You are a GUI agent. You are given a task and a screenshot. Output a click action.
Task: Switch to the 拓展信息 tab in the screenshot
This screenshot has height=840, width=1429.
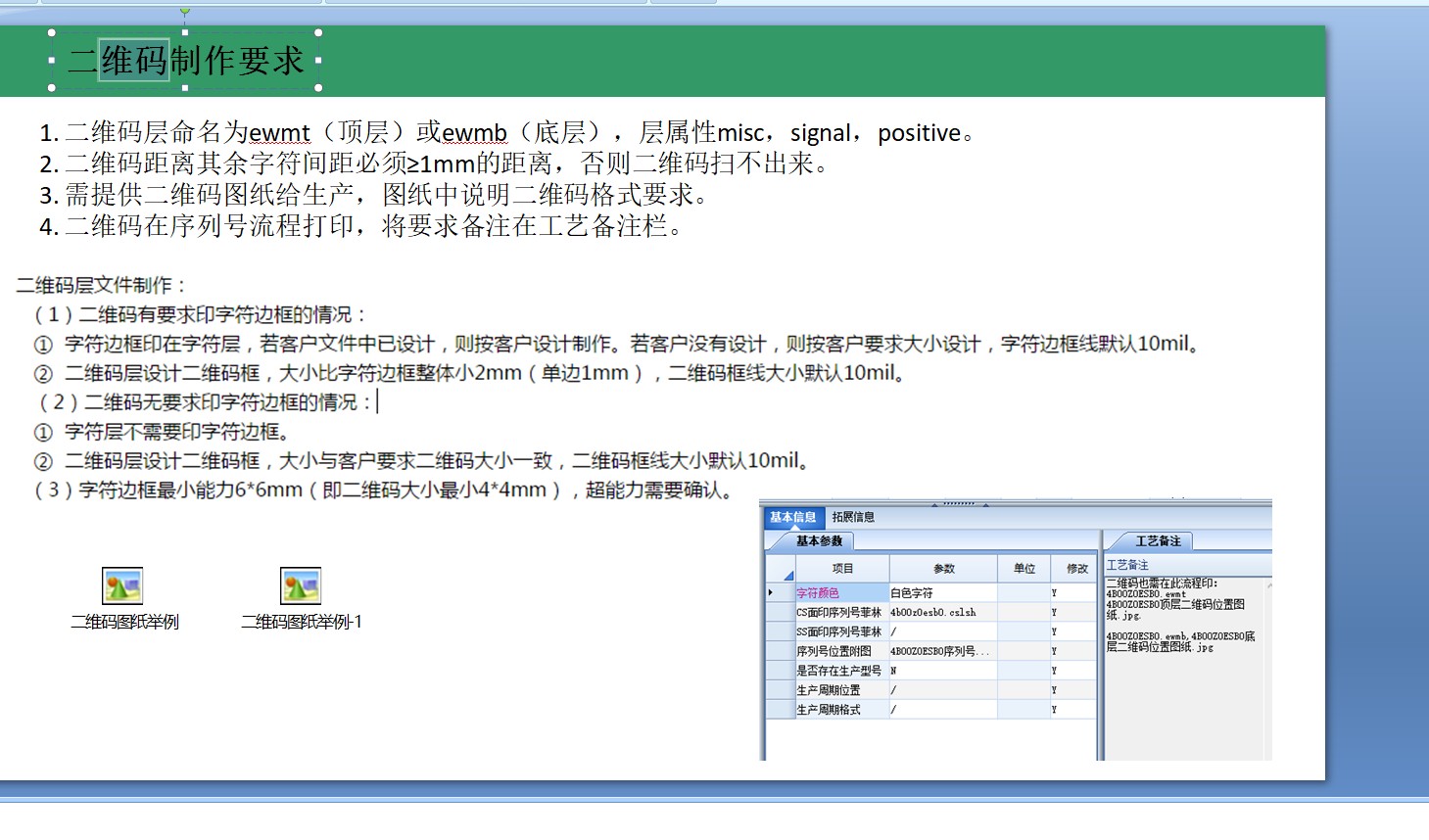coord(853,517)
